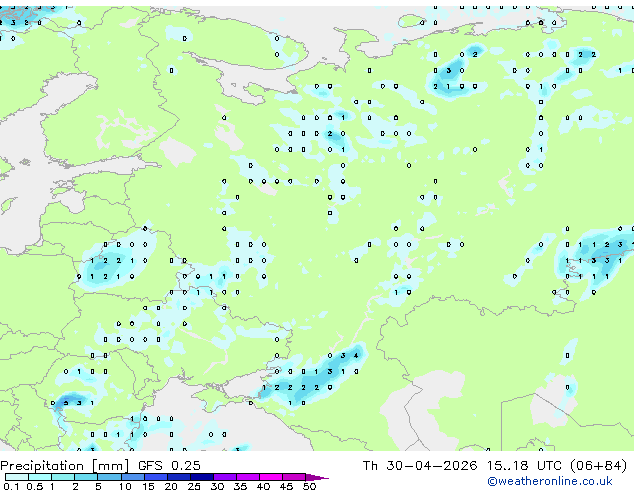
Task: Click legend swatch between 10 and 15
Action: pos(133,477)
